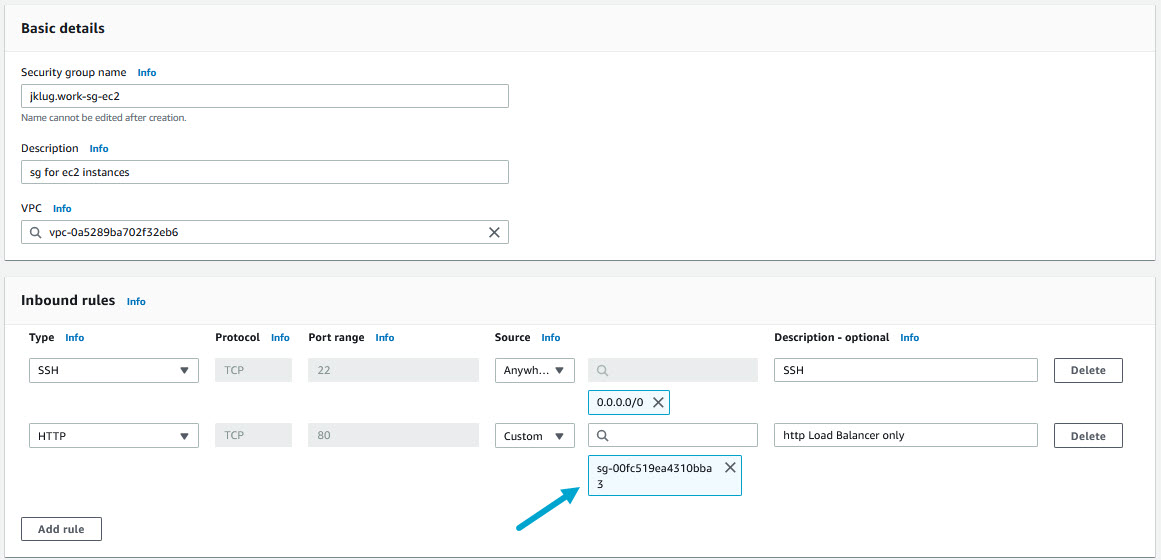Click the security group Description input field
This screenshot has height=560, width=1161.
coord(265,172)
